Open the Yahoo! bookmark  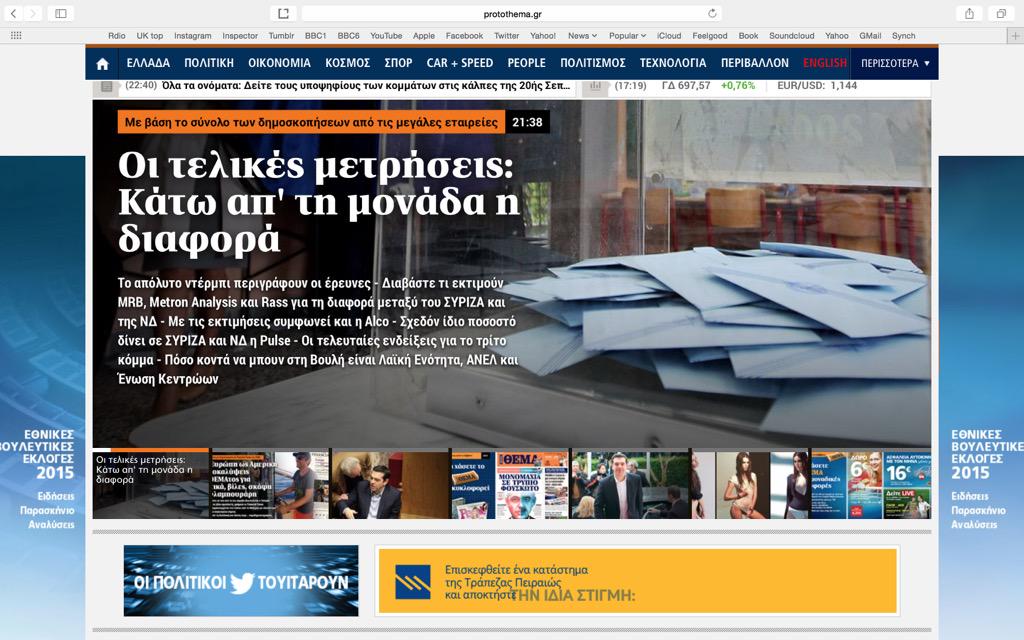point(543,36)
